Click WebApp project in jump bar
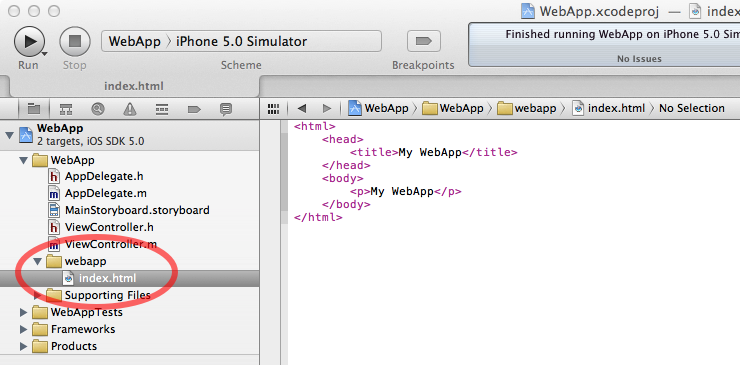This screenshot has height=365, width=740. (378, 108)
